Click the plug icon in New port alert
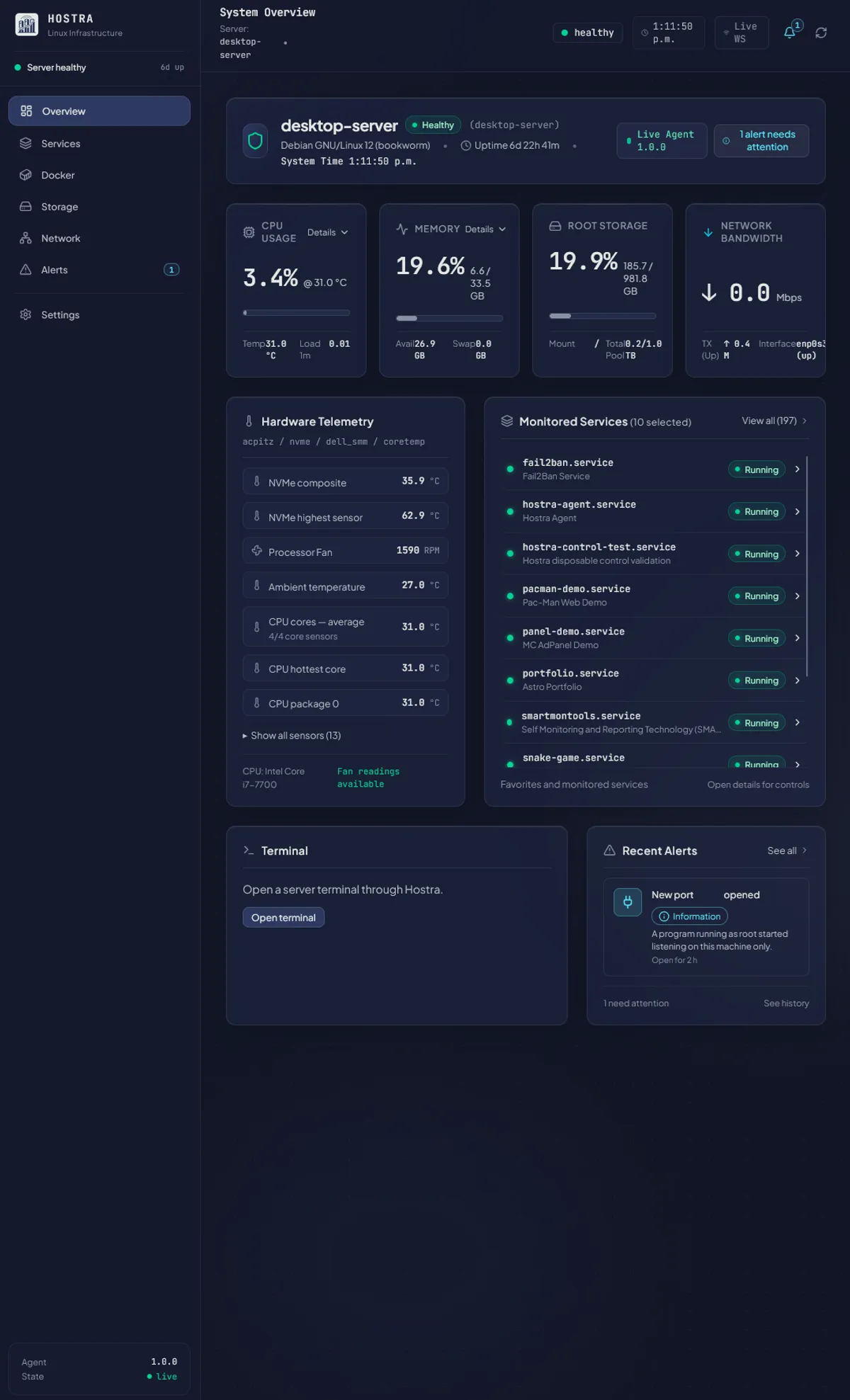Image resolution: width=850 pixels, height=1400 pixels. click(628, 902)
